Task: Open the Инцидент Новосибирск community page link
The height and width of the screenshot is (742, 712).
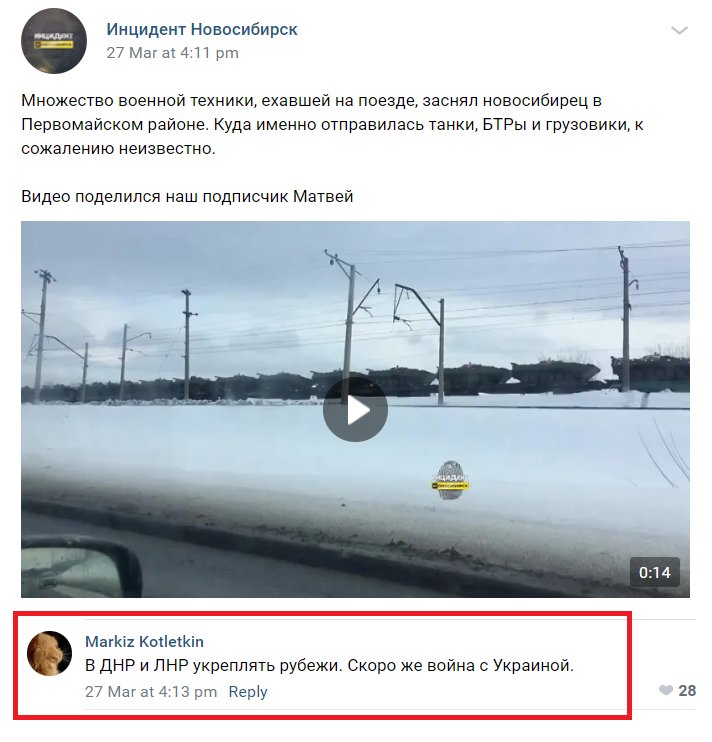Action: click(202, 29)
